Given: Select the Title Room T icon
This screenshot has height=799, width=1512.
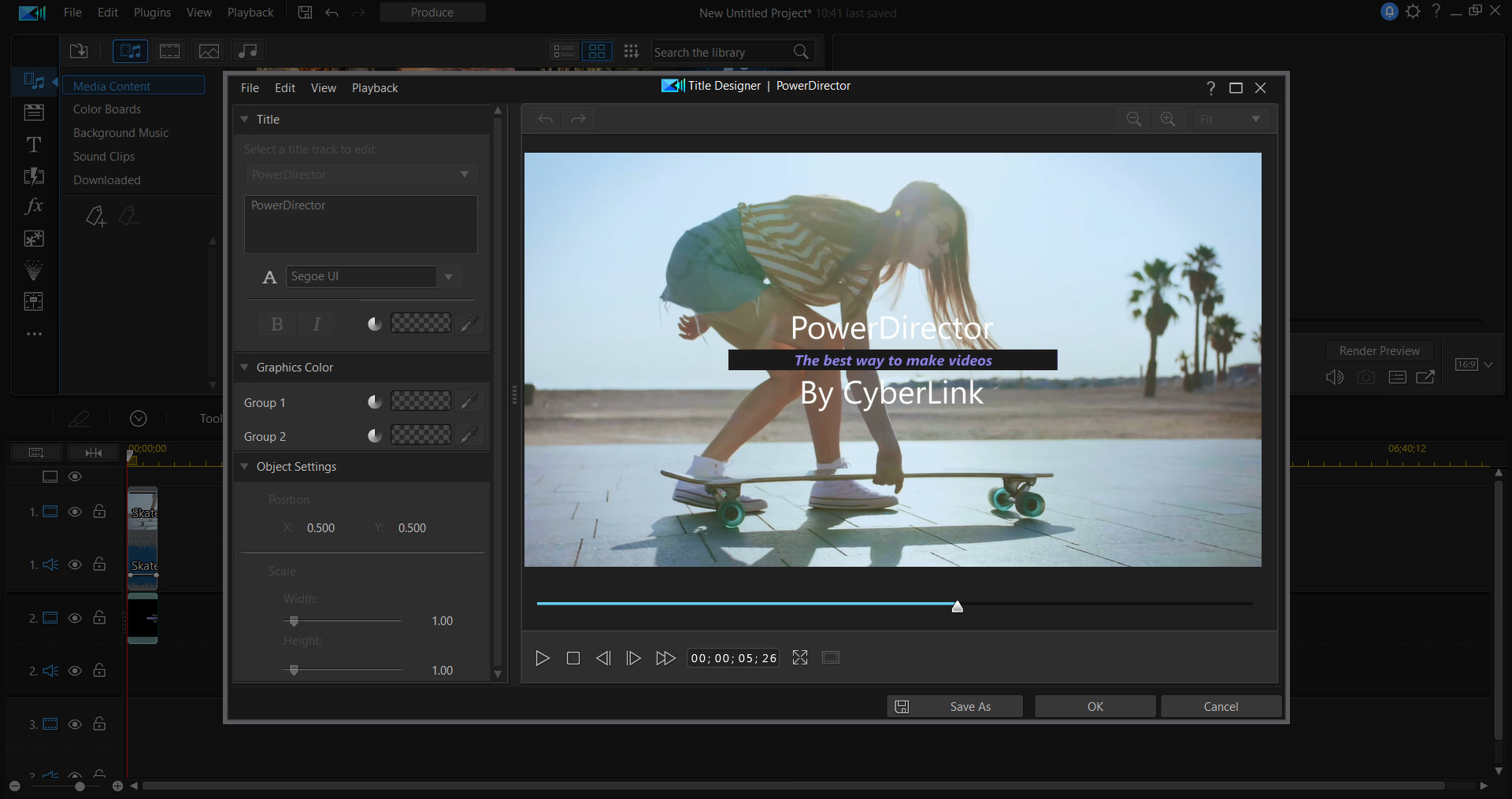Looking at the screenshot, I should (34, 144).
